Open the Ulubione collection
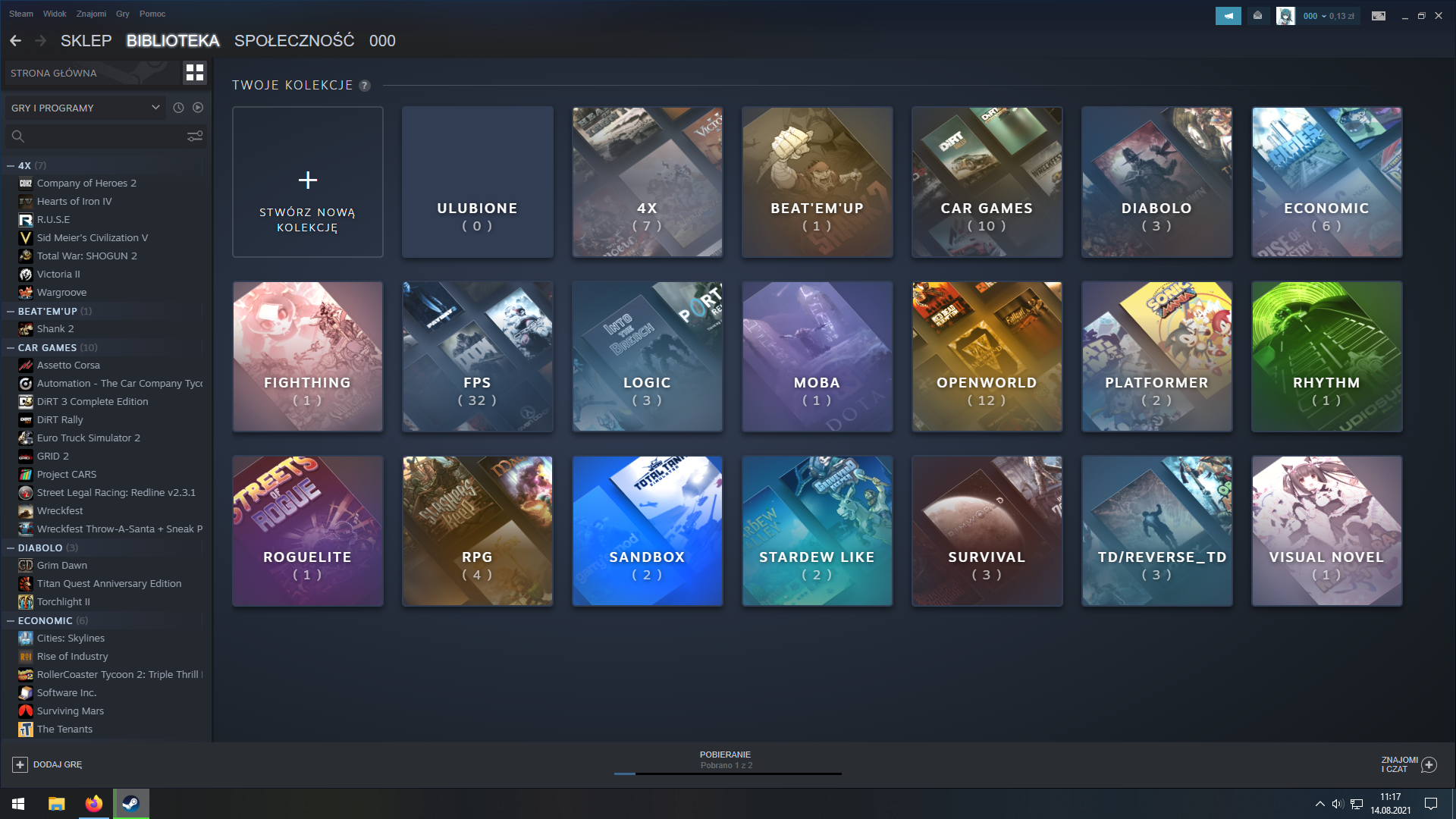 coord(478,182)
